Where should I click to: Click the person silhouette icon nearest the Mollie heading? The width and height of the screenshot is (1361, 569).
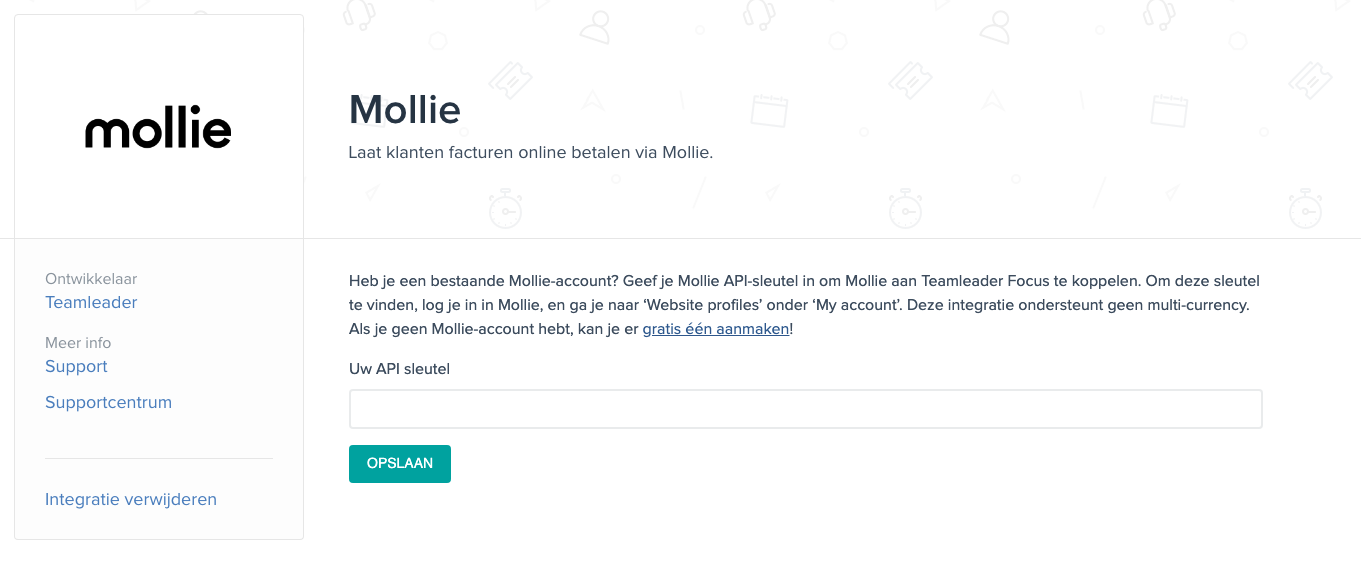point(594,28)
